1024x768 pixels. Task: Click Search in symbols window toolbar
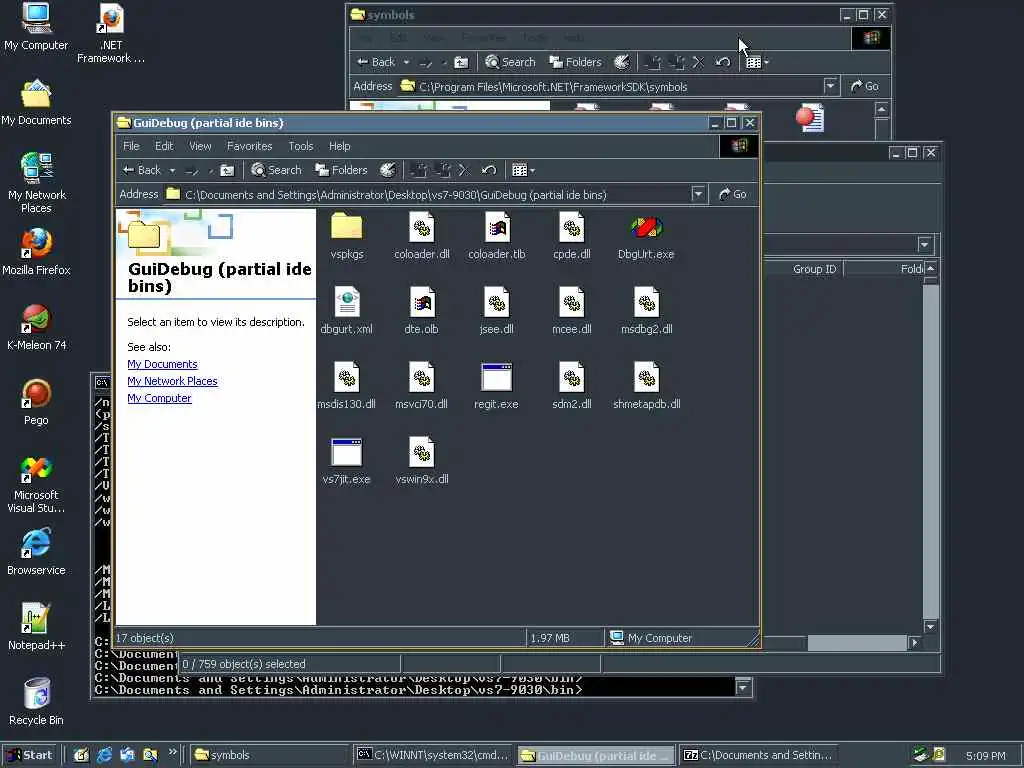click(511, 62)
